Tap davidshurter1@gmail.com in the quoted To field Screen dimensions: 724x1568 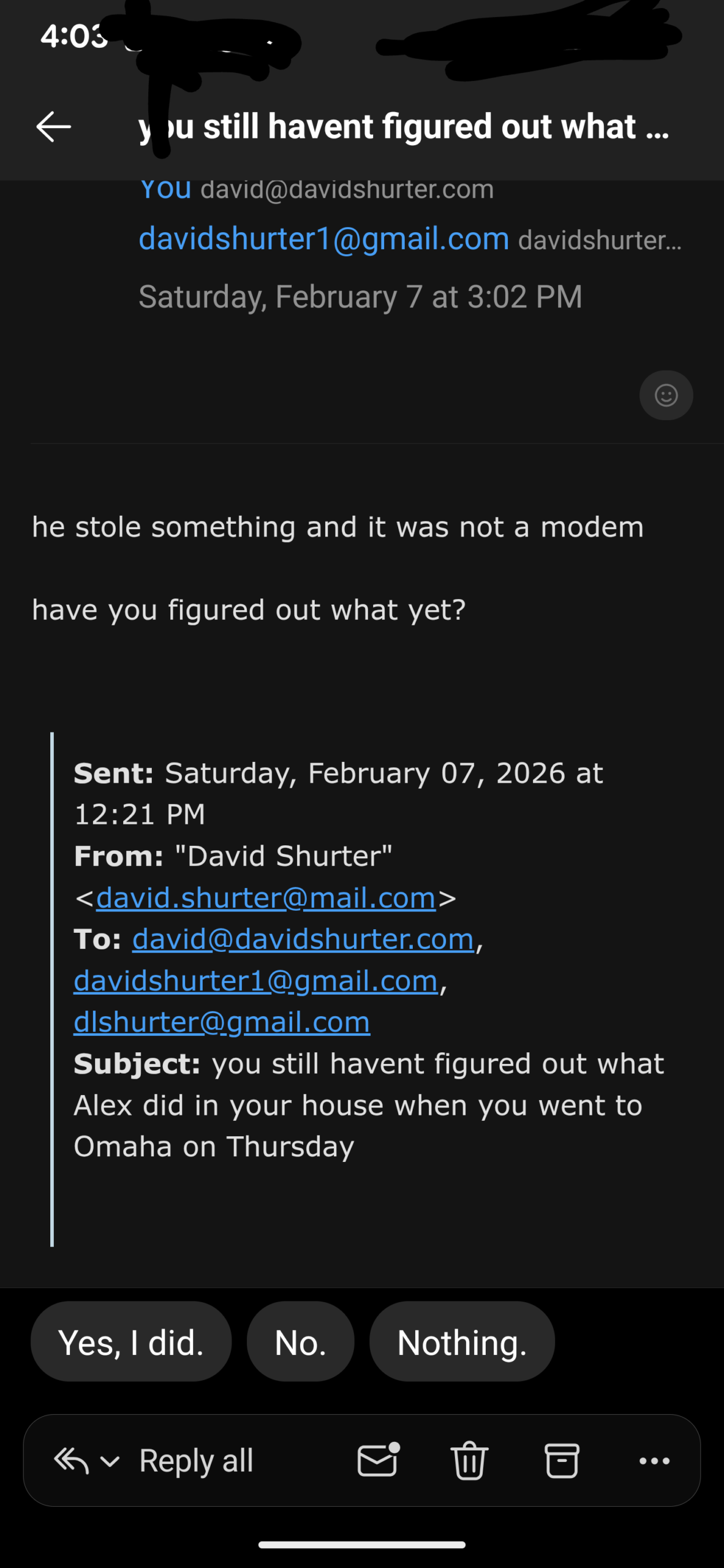[x=256, y=981]
